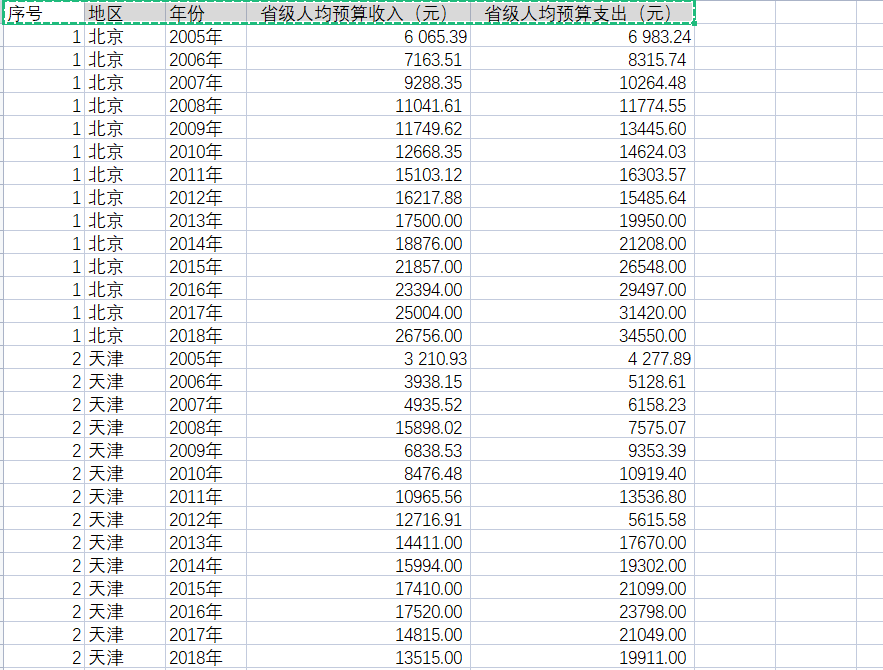Select the cell showing 5128.61
883x670 pixels.
[582, 381]
